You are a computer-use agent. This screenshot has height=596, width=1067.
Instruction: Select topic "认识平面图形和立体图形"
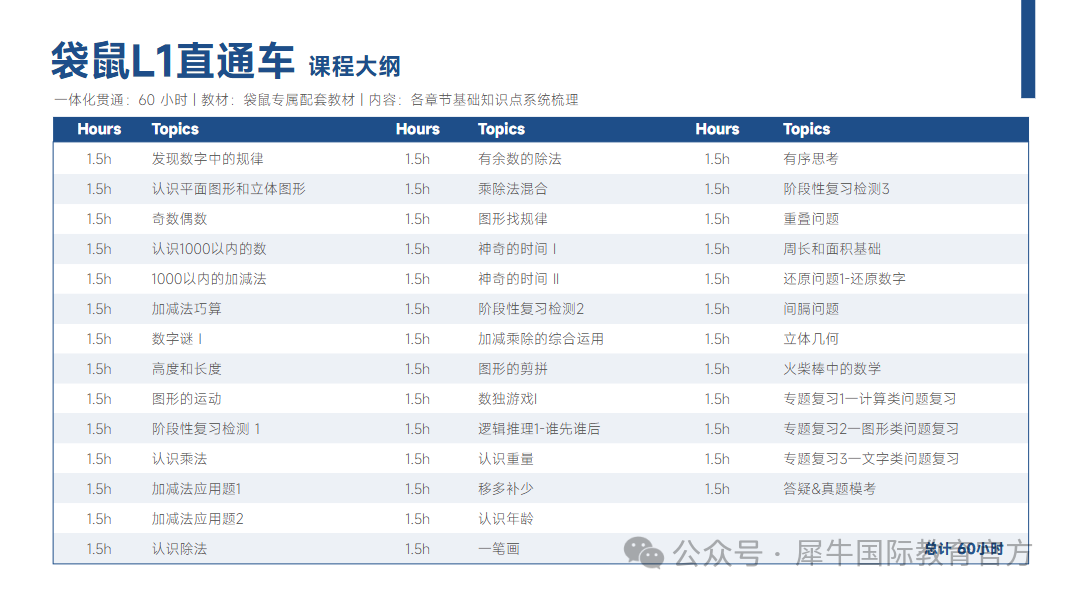pyautogui.click(x=229, y=189)
